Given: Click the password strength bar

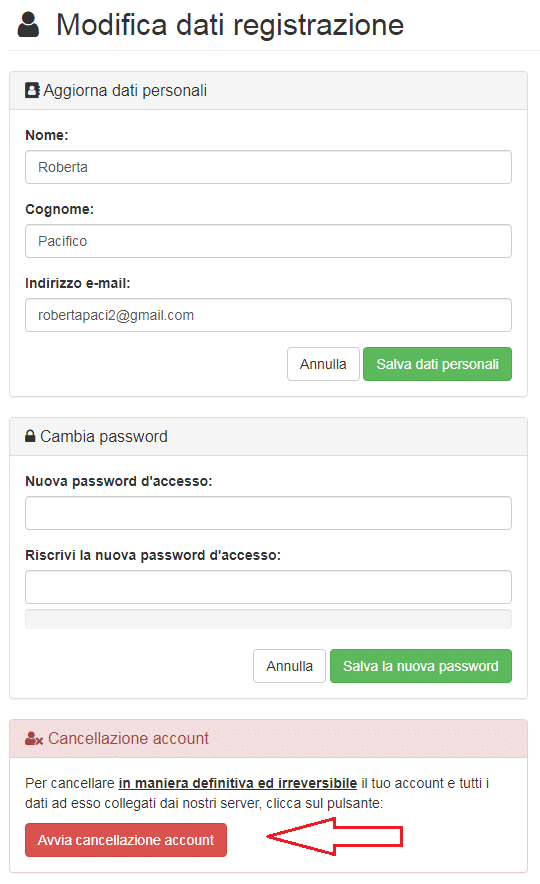Looking at the screenshot, I should point(268,619).
